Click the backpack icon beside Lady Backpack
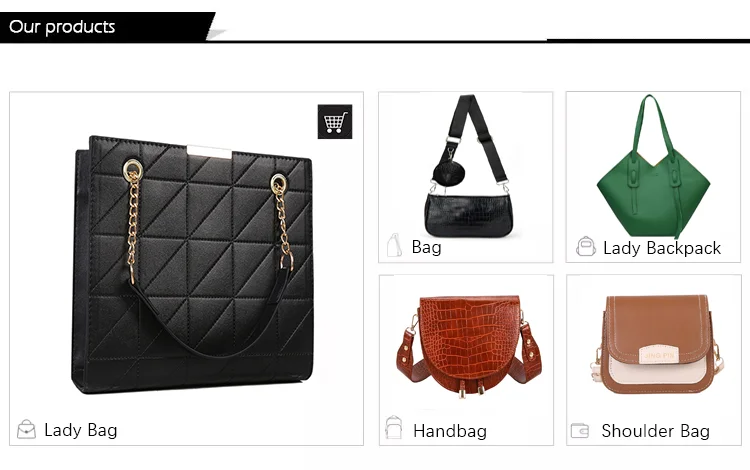 pos(586,247)
